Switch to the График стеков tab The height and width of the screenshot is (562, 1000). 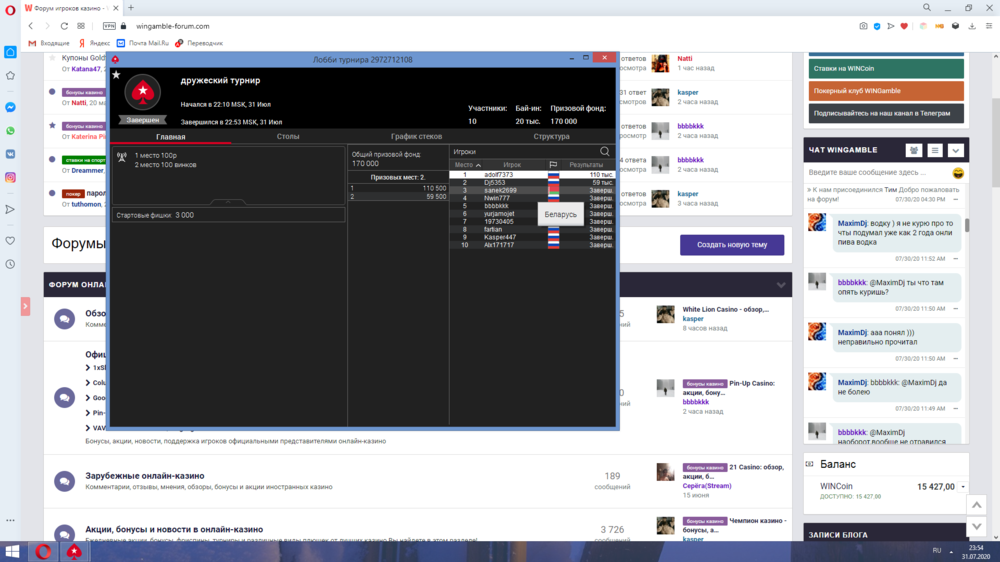pyautogui.click(x=417, y=136)
